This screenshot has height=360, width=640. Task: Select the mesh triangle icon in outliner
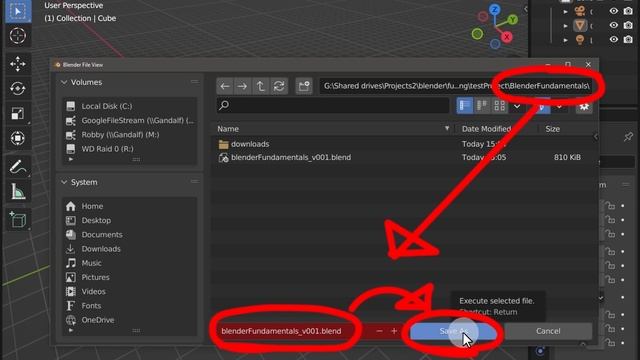coord(580,25)
